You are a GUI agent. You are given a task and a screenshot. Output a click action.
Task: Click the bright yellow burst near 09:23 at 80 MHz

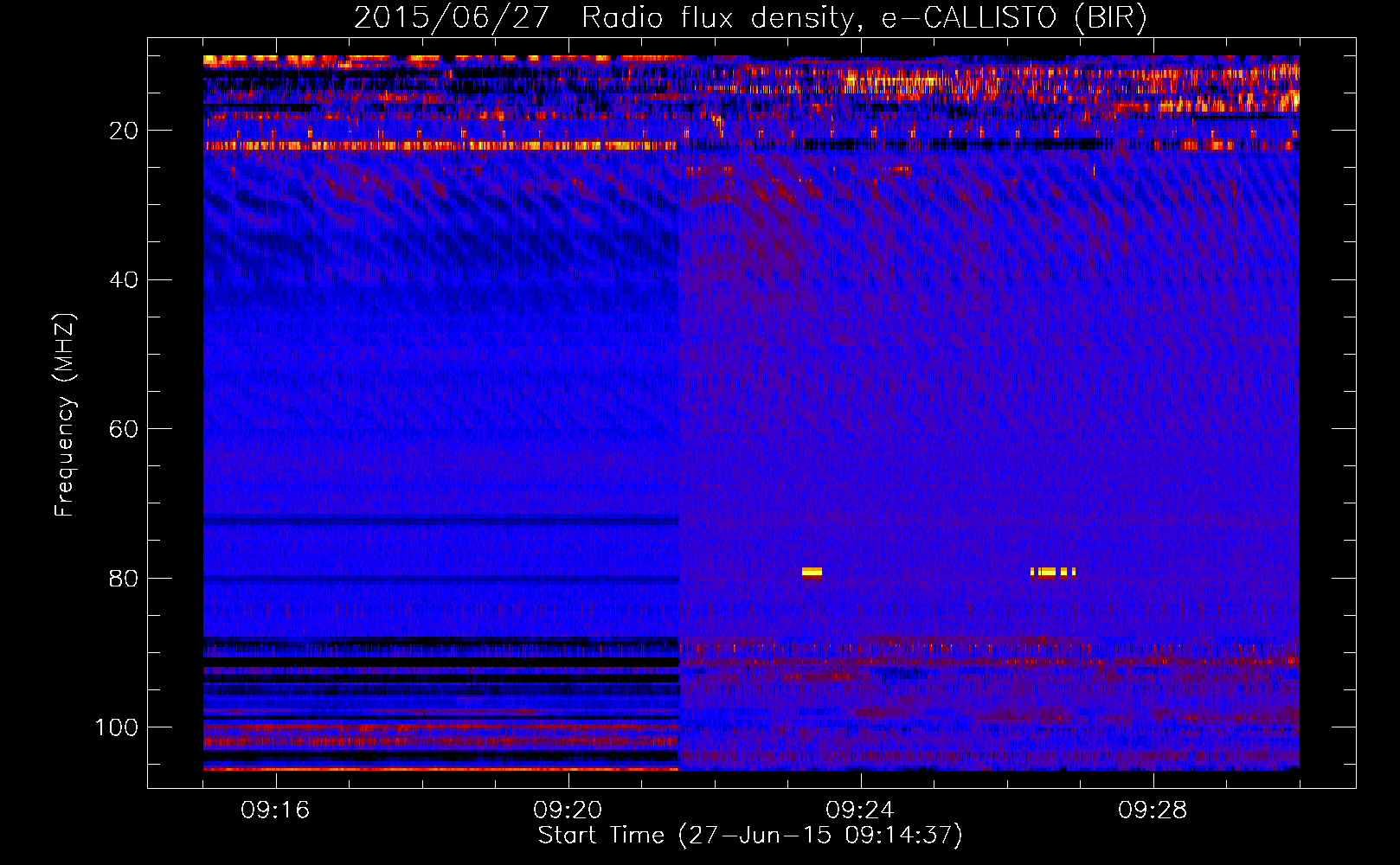tap(812, 572)
